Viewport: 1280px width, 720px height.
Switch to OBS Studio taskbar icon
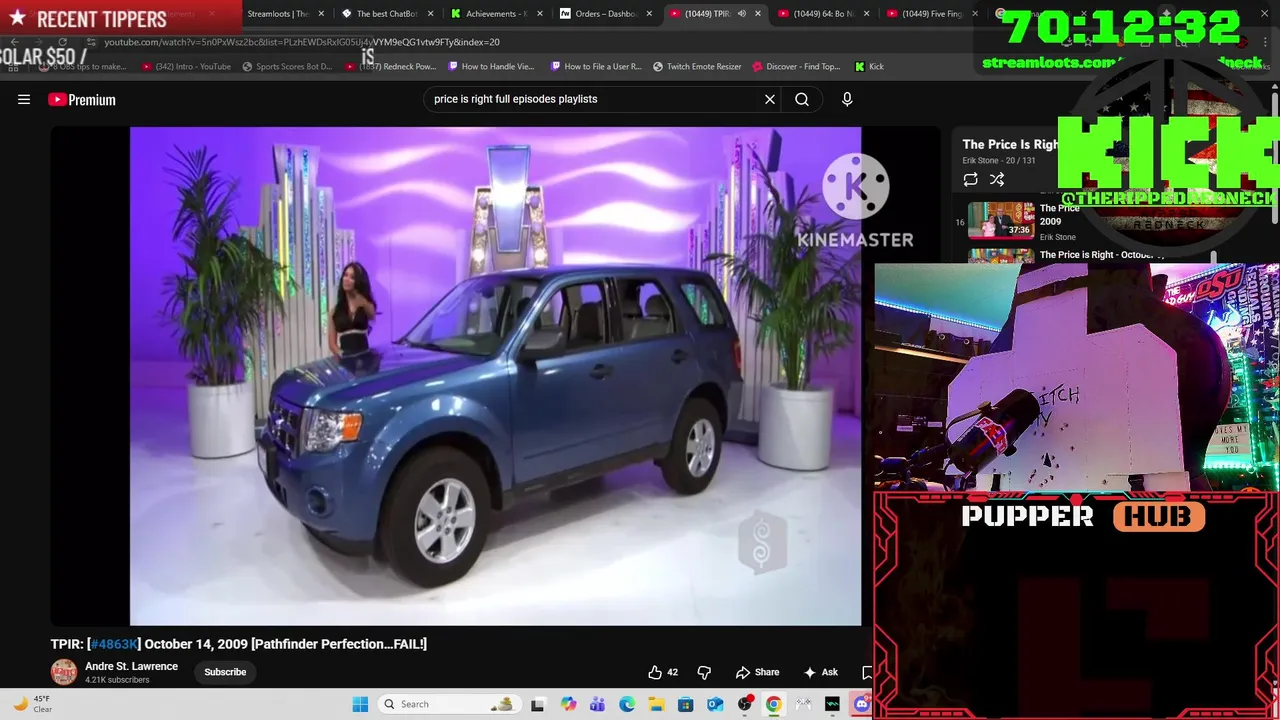tap(744, 704)
